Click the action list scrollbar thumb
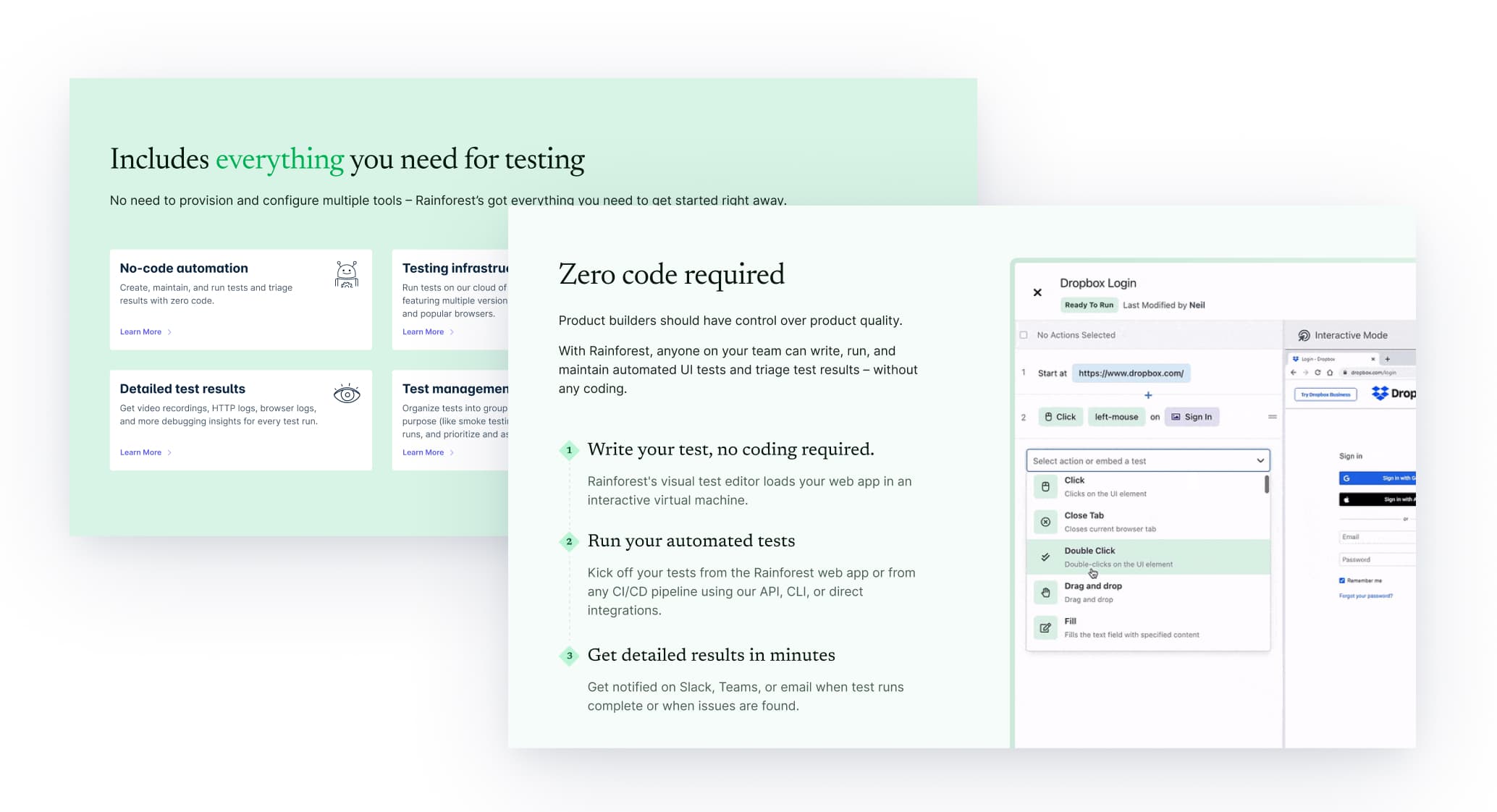This screenshot has width=1497, height=812. [1266, 484]
